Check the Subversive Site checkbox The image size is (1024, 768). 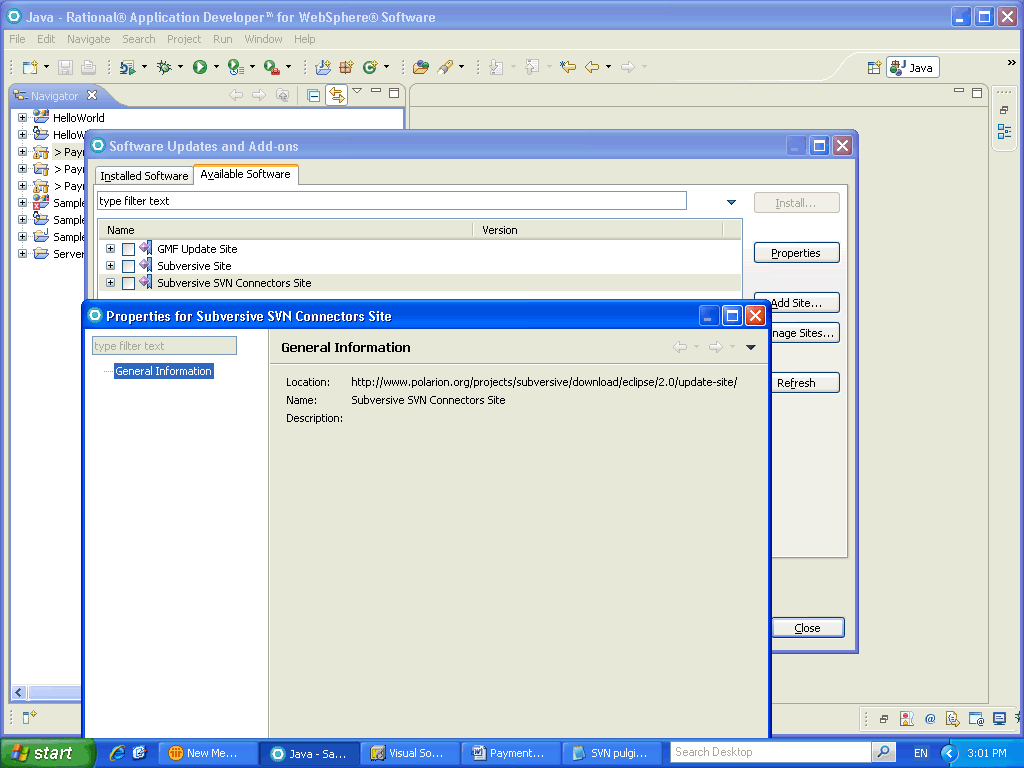pyautogui.click(x=129, y=266)
